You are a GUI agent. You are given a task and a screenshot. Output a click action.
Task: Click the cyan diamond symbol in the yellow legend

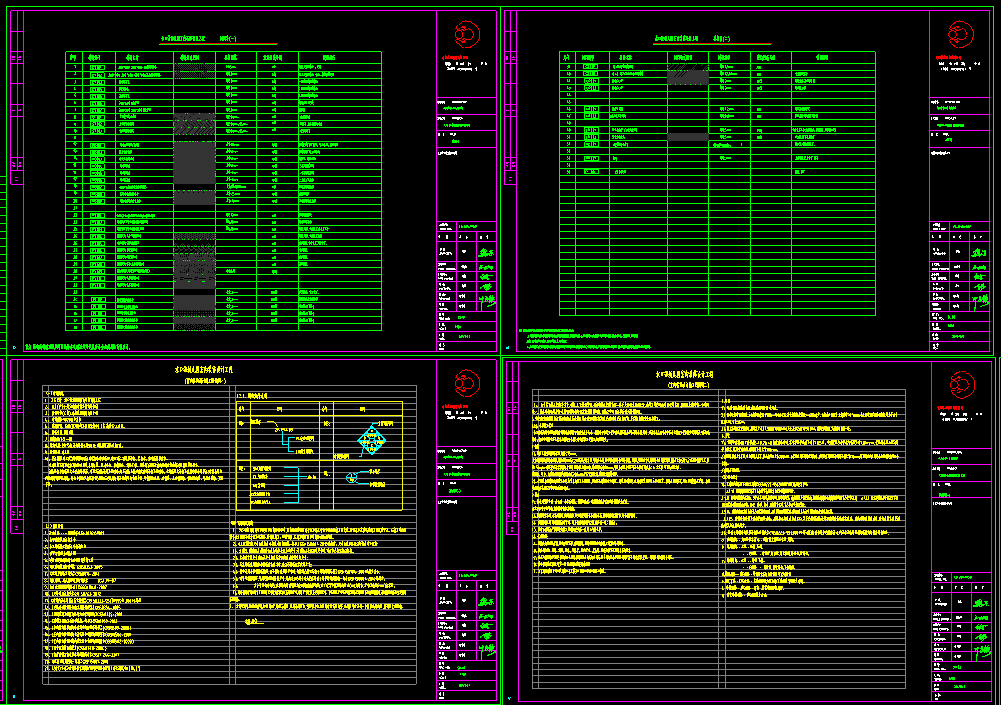(372, 438)
